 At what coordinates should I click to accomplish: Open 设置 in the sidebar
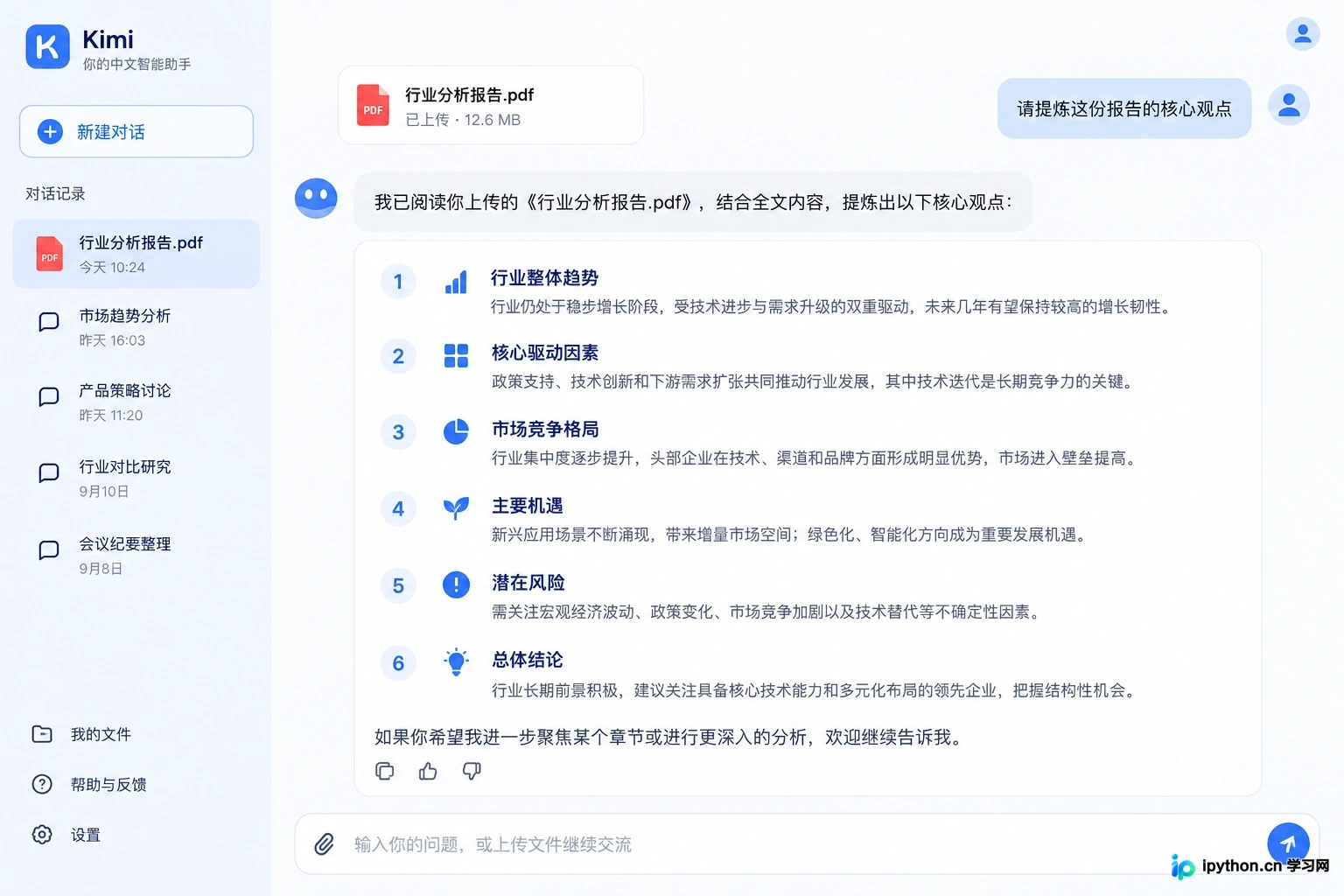[66, 835]
